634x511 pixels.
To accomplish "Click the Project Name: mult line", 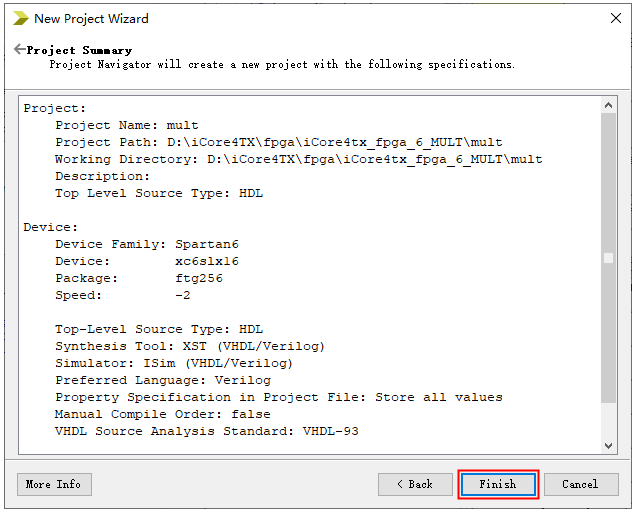I will click(x=126, y=125).
